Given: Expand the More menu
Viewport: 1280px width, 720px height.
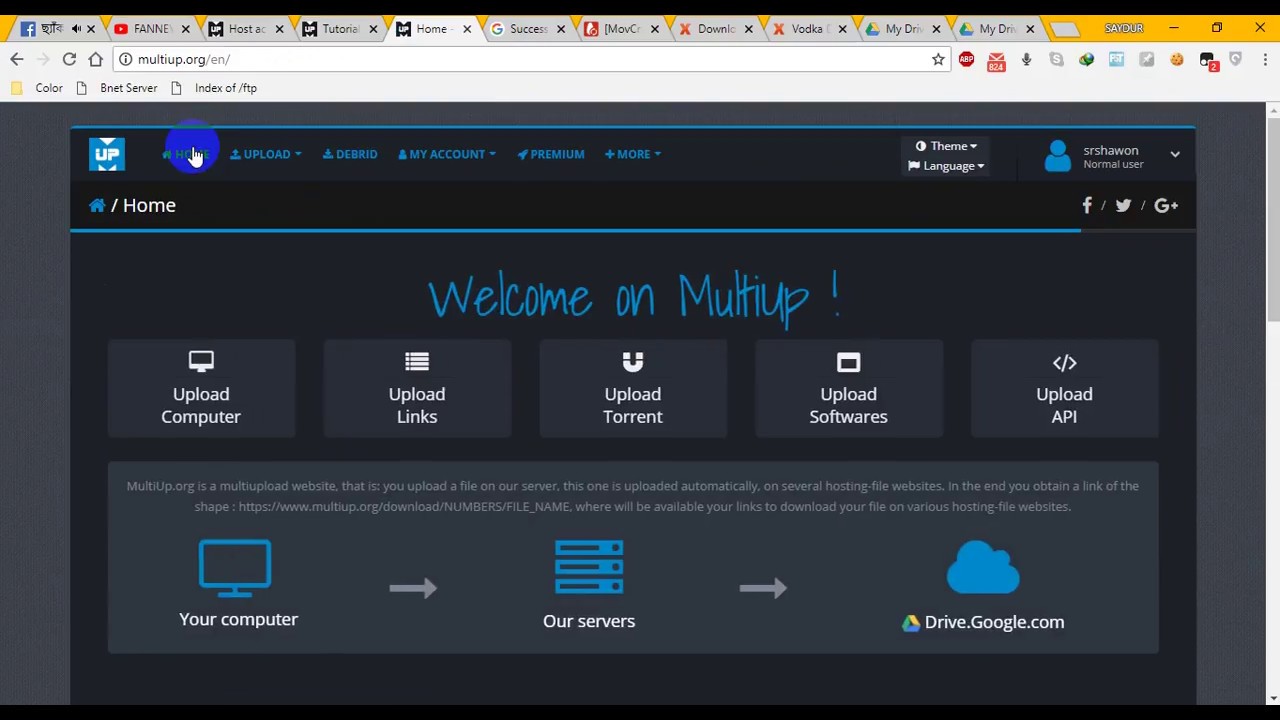Looking at the screenshot, I should tap(633, 154).
